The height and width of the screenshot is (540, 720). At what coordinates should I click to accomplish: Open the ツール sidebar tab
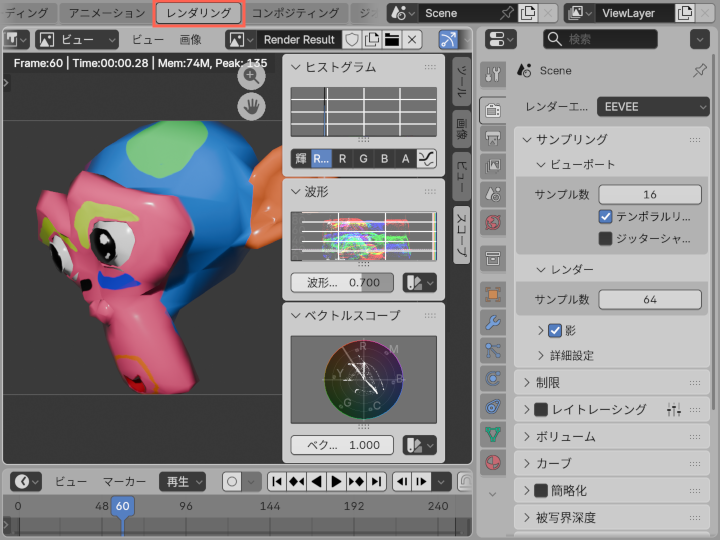461,82
